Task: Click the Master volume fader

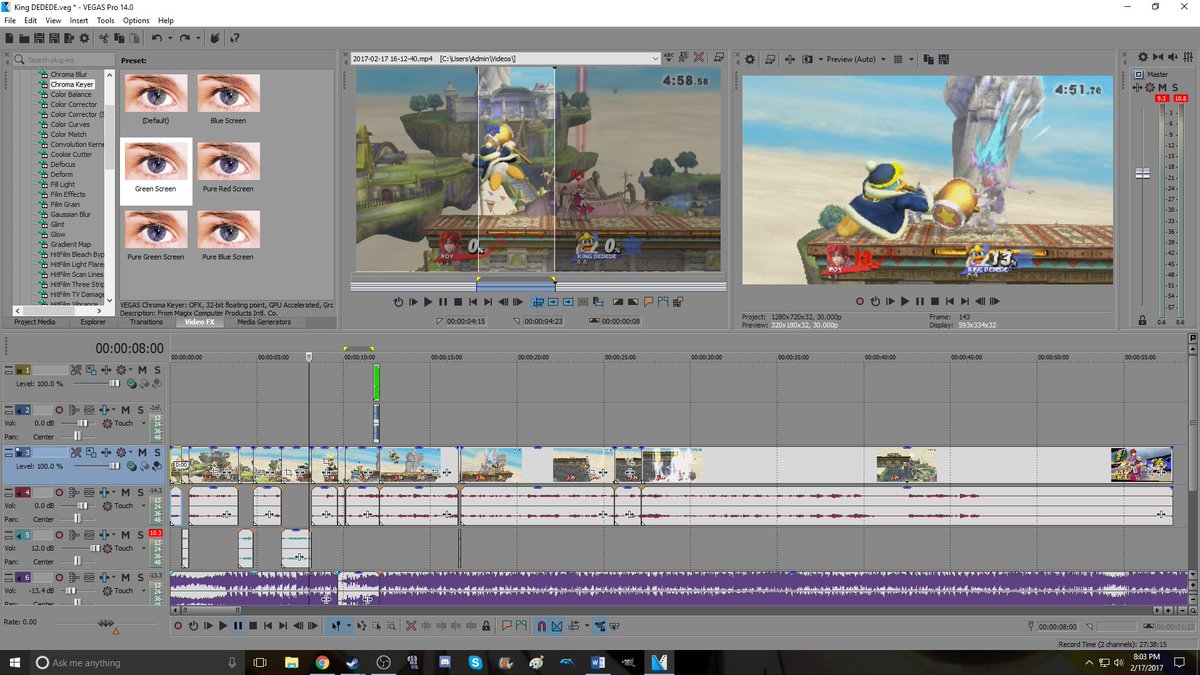Action: point(1142,173)
